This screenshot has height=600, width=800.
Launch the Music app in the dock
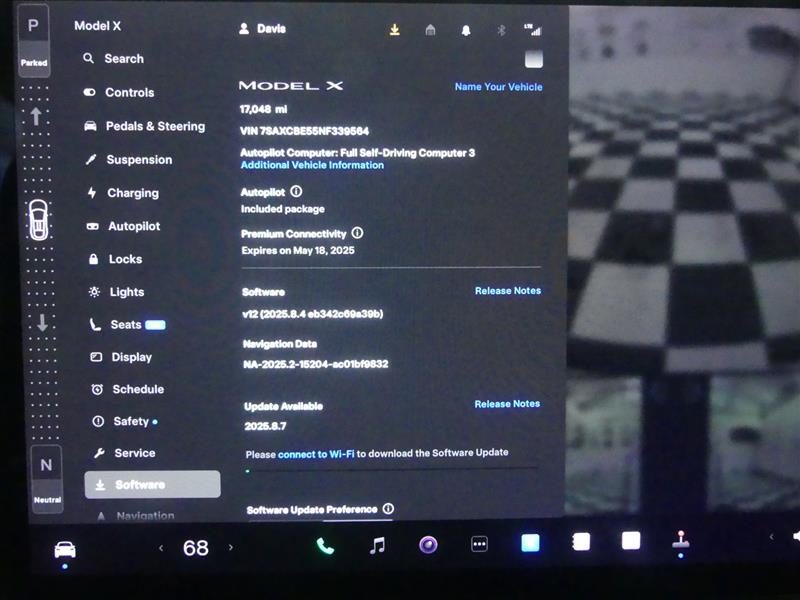point(377,545)
